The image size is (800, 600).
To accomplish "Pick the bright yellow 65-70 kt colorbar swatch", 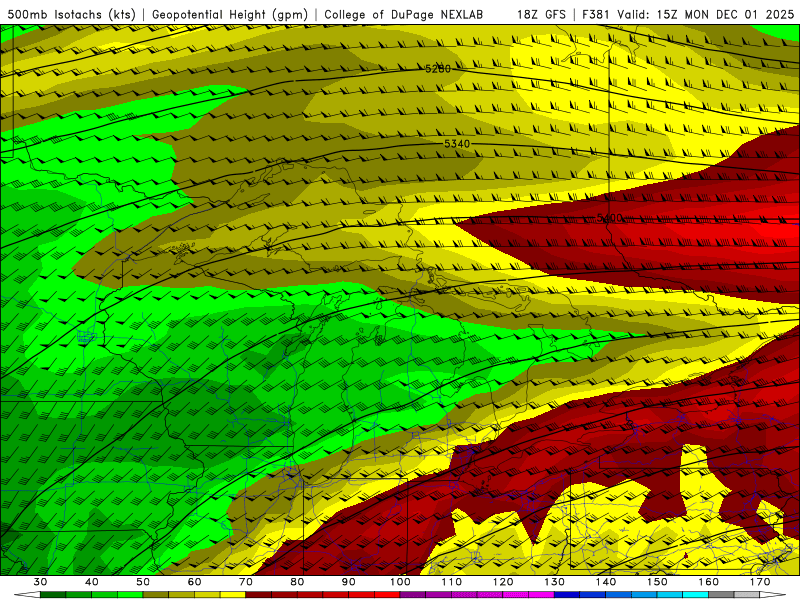I will pyautogui.click(x=233, y=595).
